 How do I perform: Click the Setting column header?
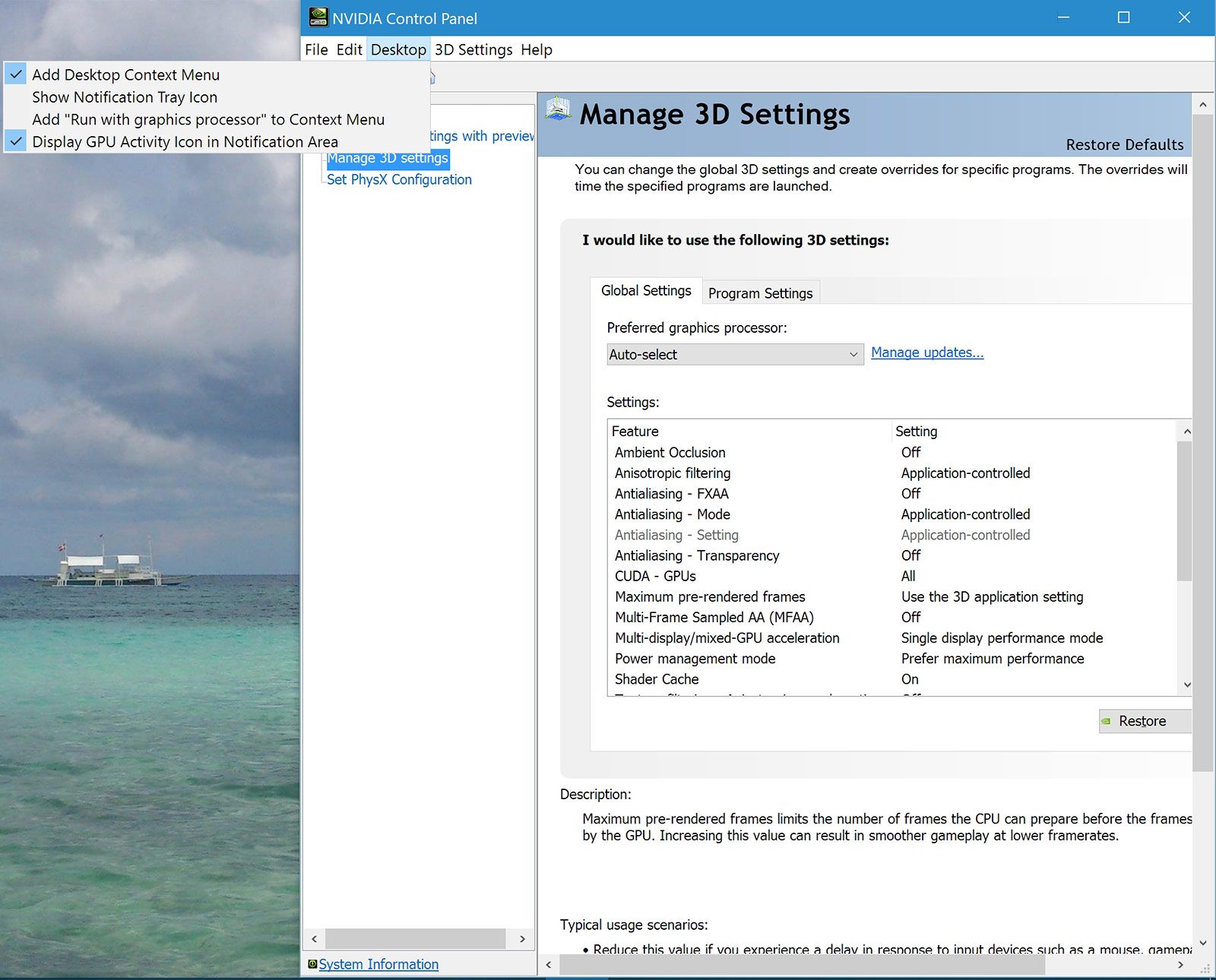(1034, 431)
